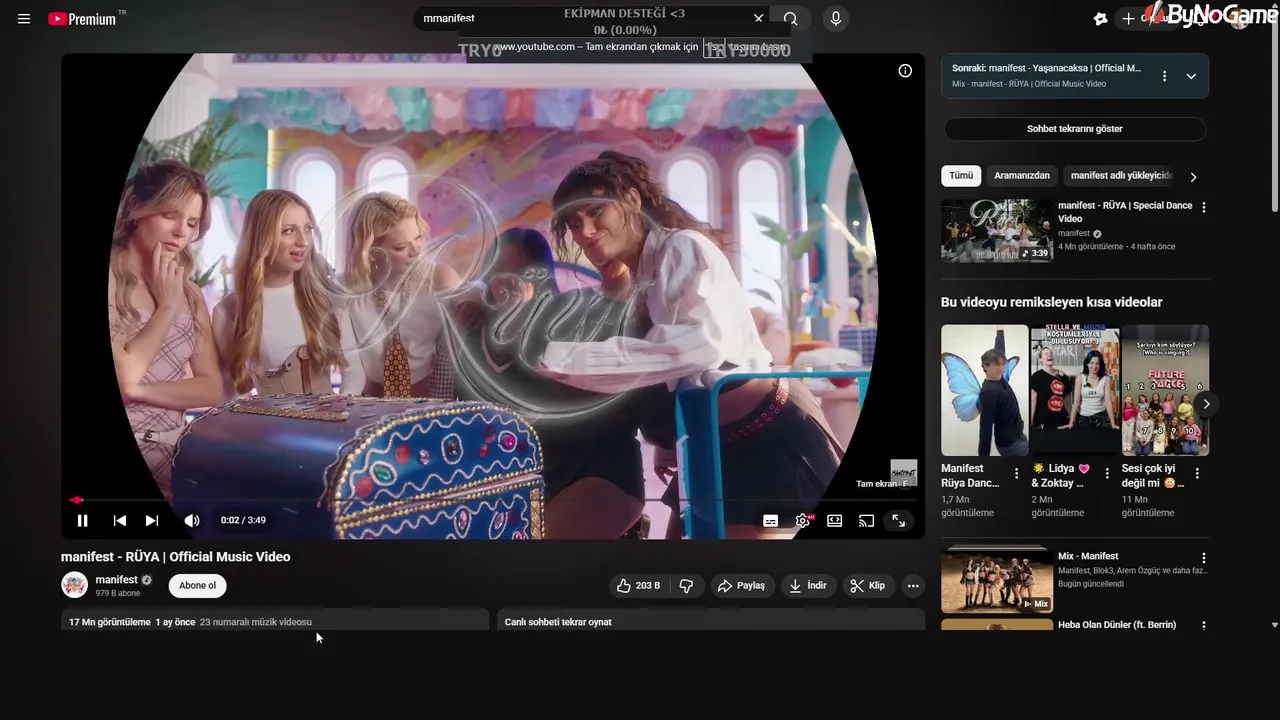Click the Heba Olan Dünler title
This screenshot has height=720, width=1280.
point(1117,625)
